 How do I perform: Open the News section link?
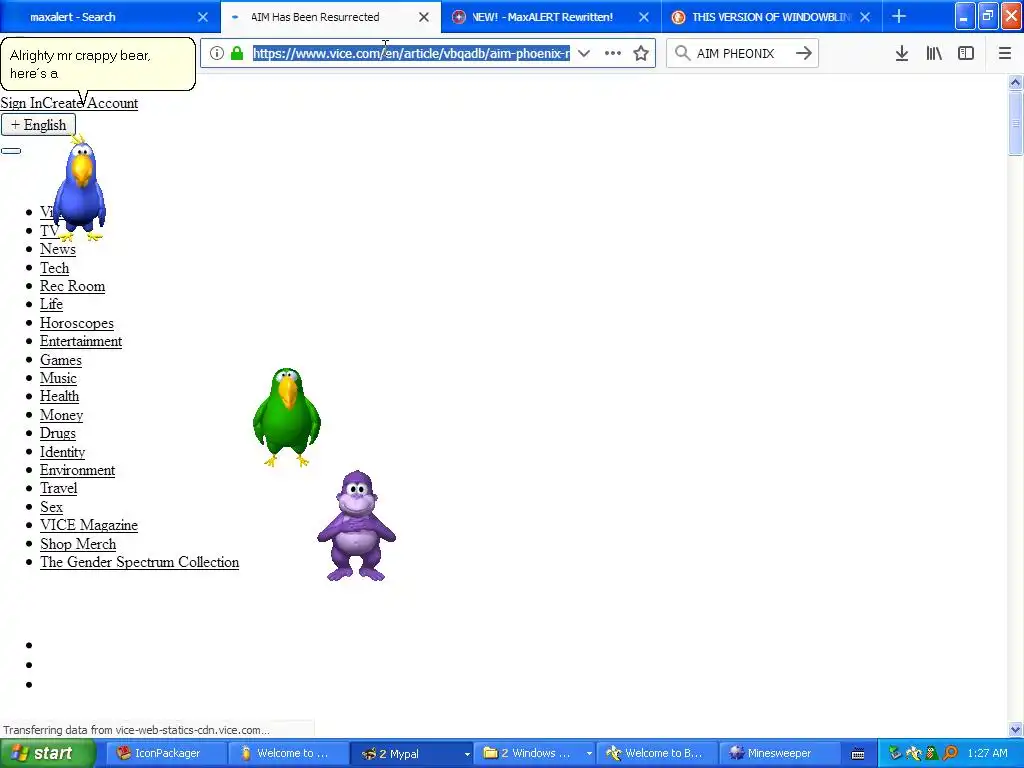point(57,249)
